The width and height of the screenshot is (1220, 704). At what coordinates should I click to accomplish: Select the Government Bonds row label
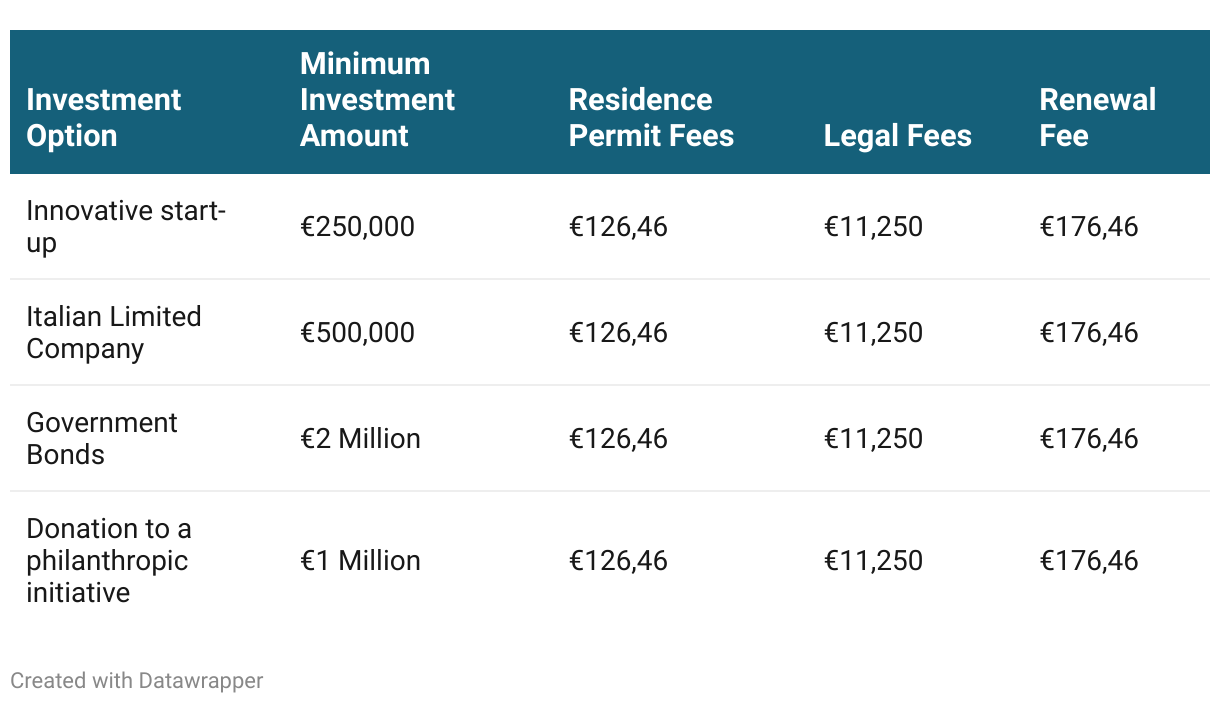tap(102, 439)
